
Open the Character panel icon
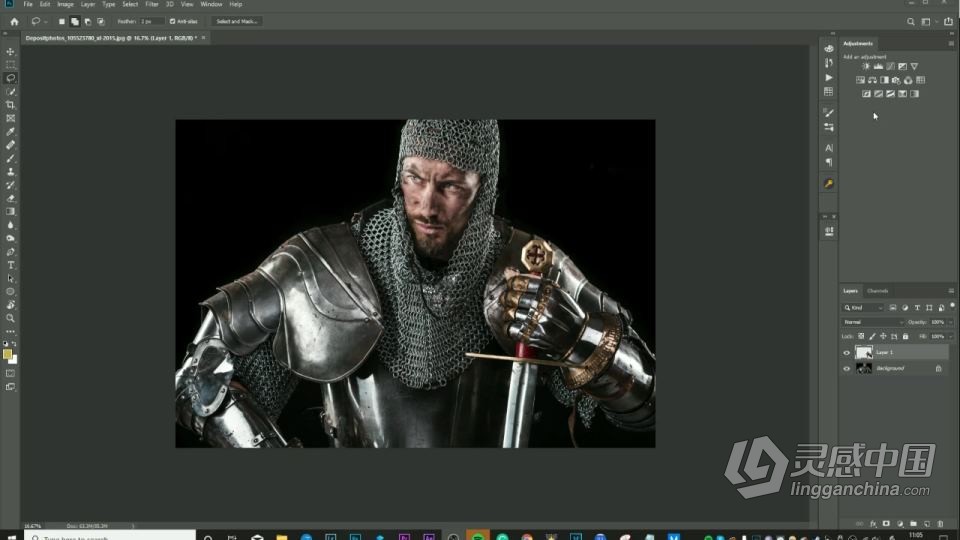pos(828,148)
